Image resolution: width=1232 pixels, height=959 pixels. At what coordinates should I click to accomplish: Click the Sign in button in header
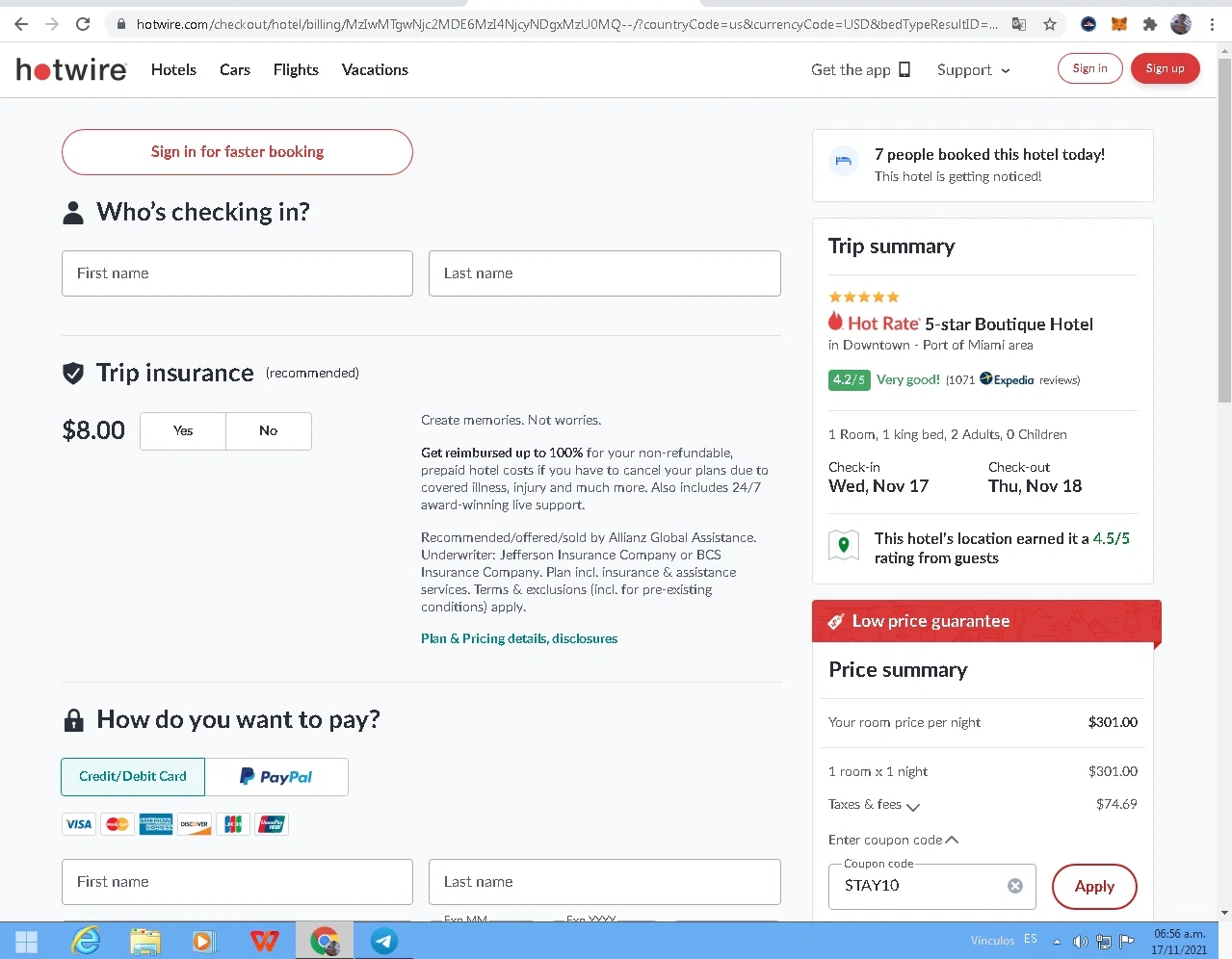(1090, 68)
